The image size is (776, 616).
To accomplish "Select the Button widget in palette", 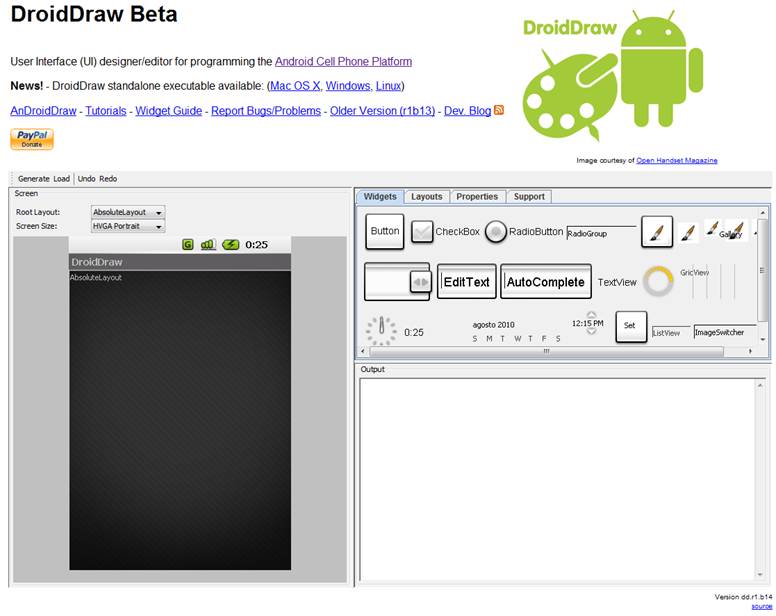I will click(x=385, y=231).
